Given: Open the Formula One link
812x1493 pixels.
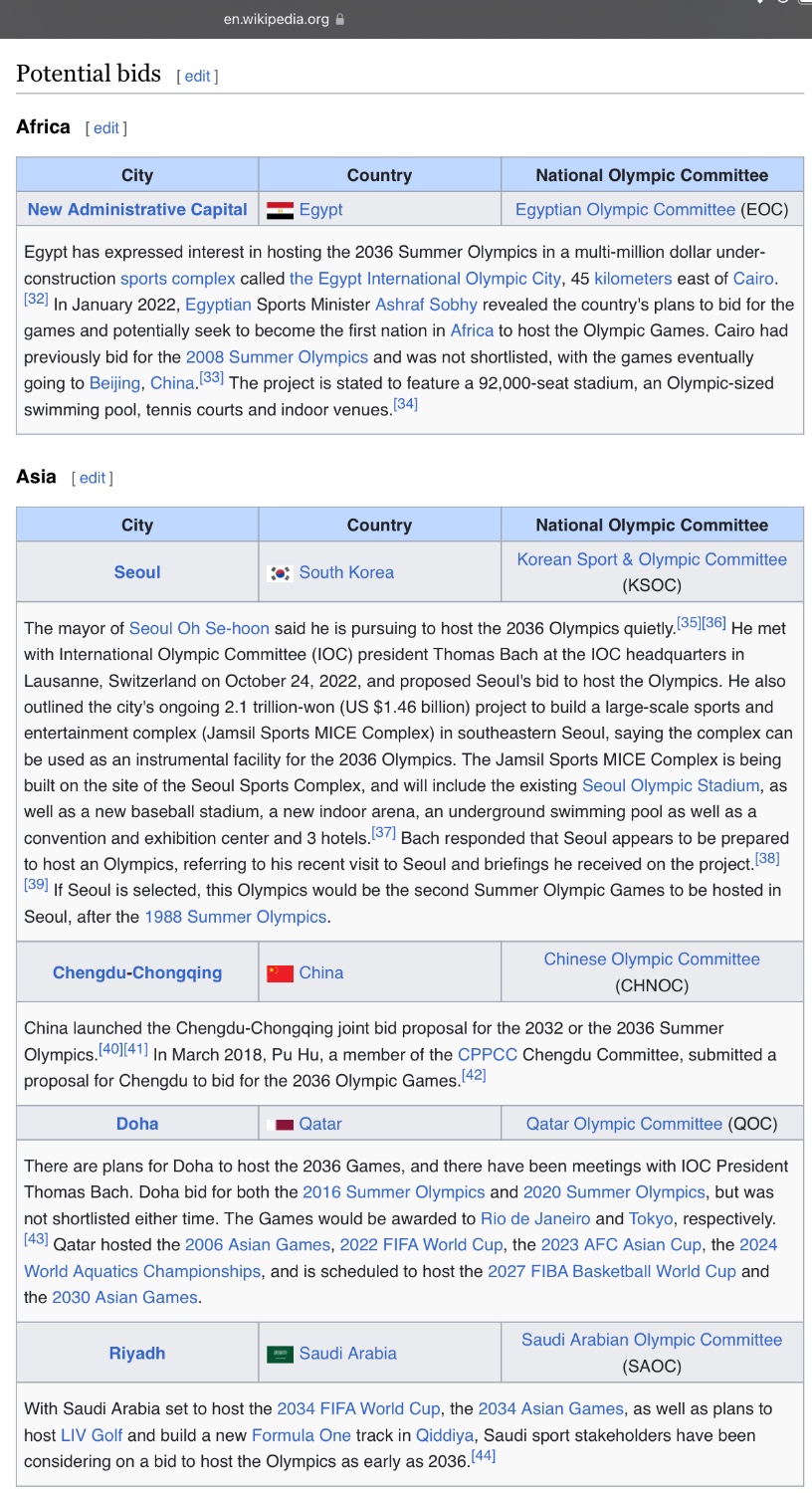Looking at the screenshot, I should 302,1435.
